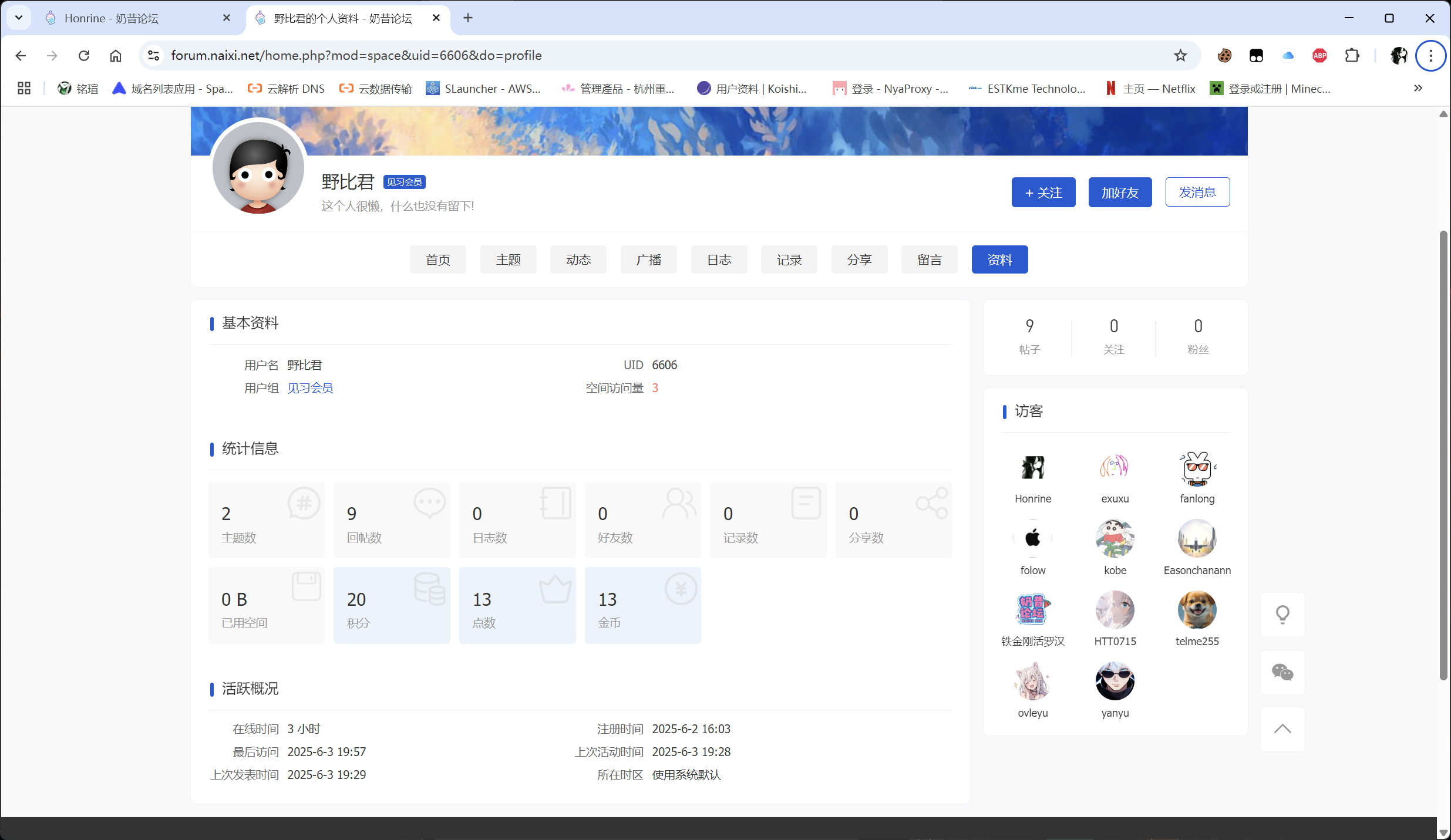
Task: Click the apps grid icon on the bookmarks bar
Action: click(x=23, y=88)
